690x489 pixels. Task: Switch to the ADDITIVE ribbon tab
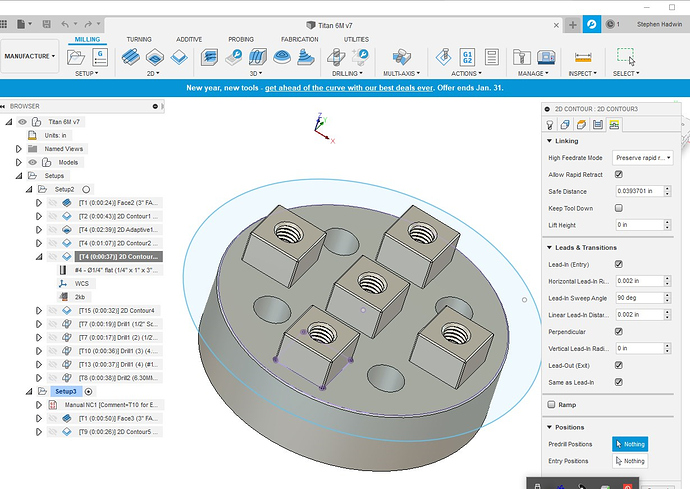coord(189,39)
